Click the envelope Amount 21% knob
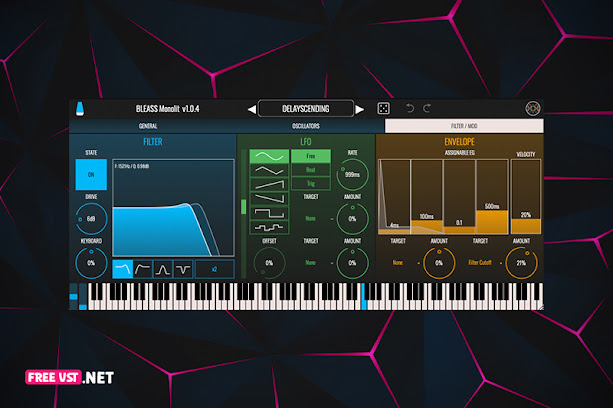The height and width of the screenshot is (408, 613). (x=521, y=263)
